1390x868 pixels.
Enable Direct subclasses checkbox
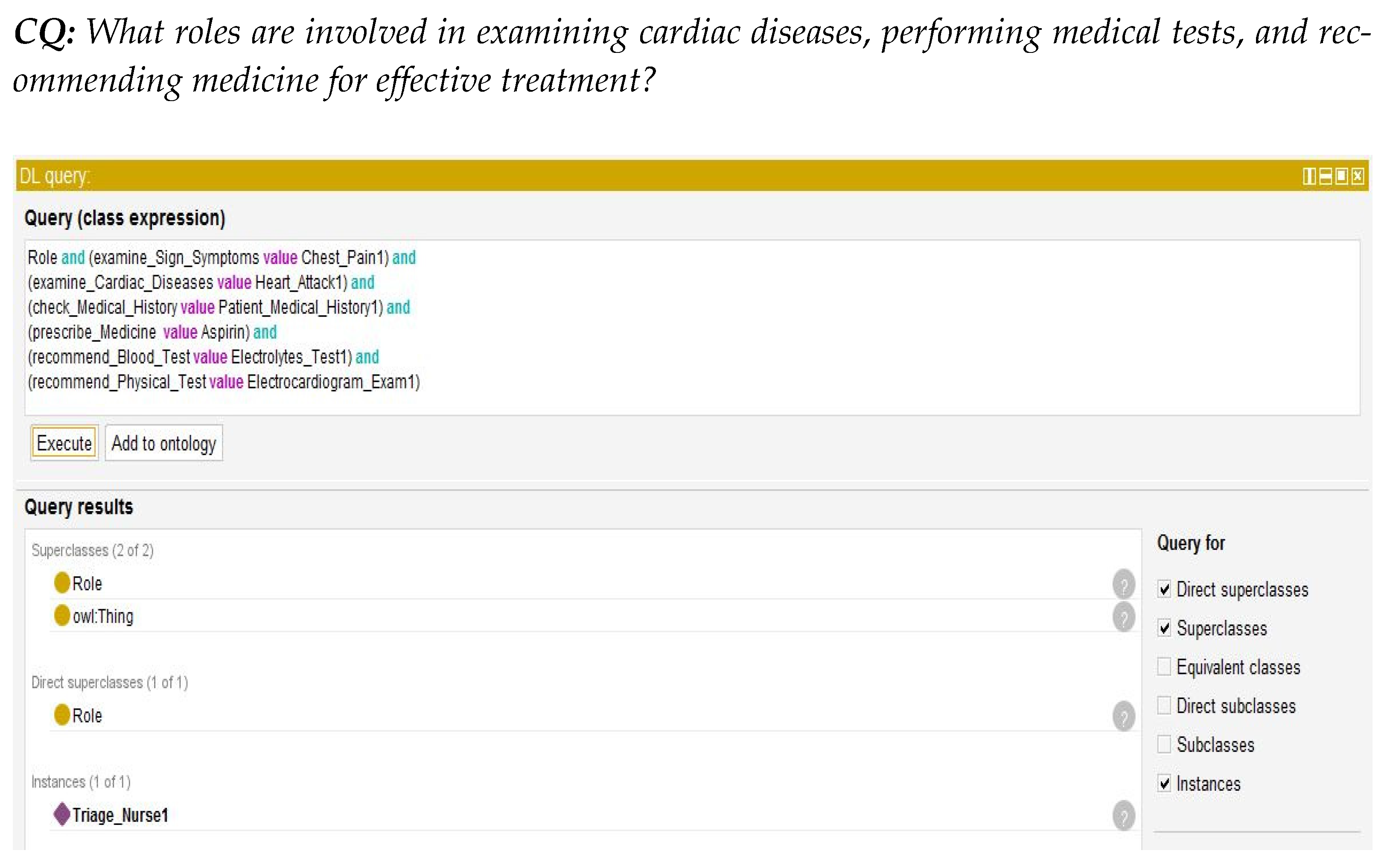point(1164,705)
